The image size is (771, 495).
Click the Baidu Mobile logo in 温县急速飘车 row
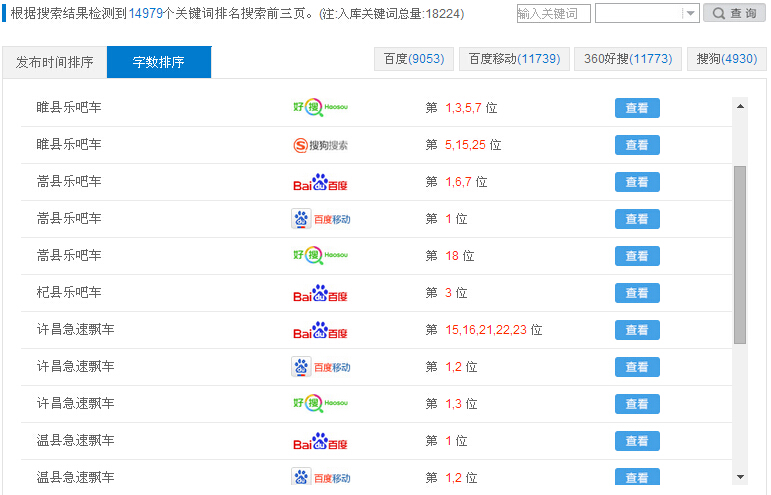321,477
